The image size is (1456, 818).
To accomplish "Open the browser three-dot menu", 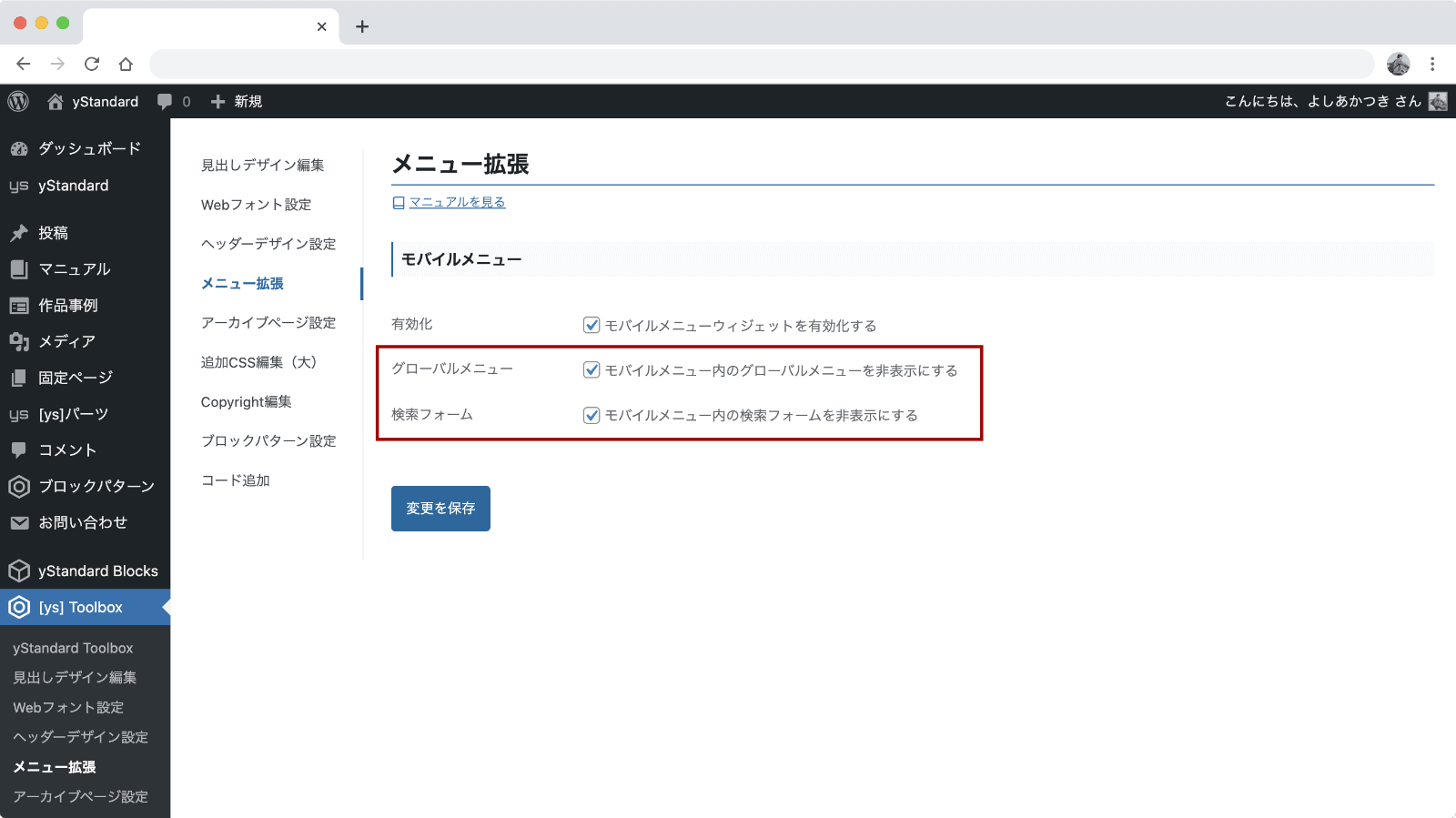I will click(x=1432, y=64).
